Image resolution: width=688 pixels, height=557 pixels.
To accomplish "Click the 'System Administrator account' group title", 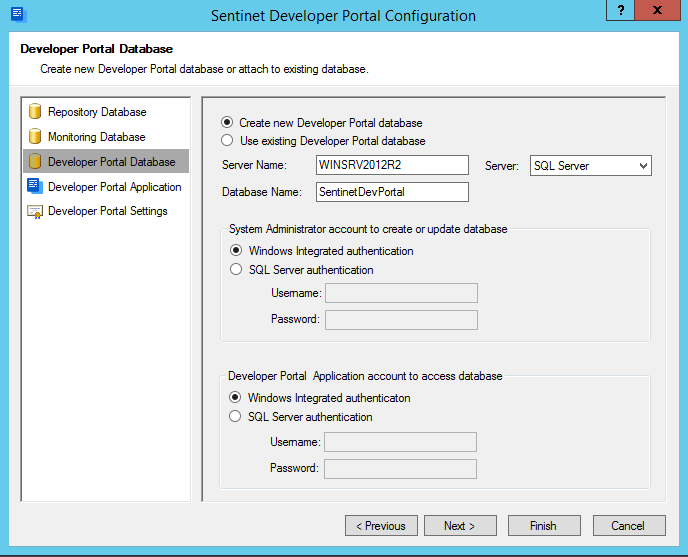I will coord(368,229).
